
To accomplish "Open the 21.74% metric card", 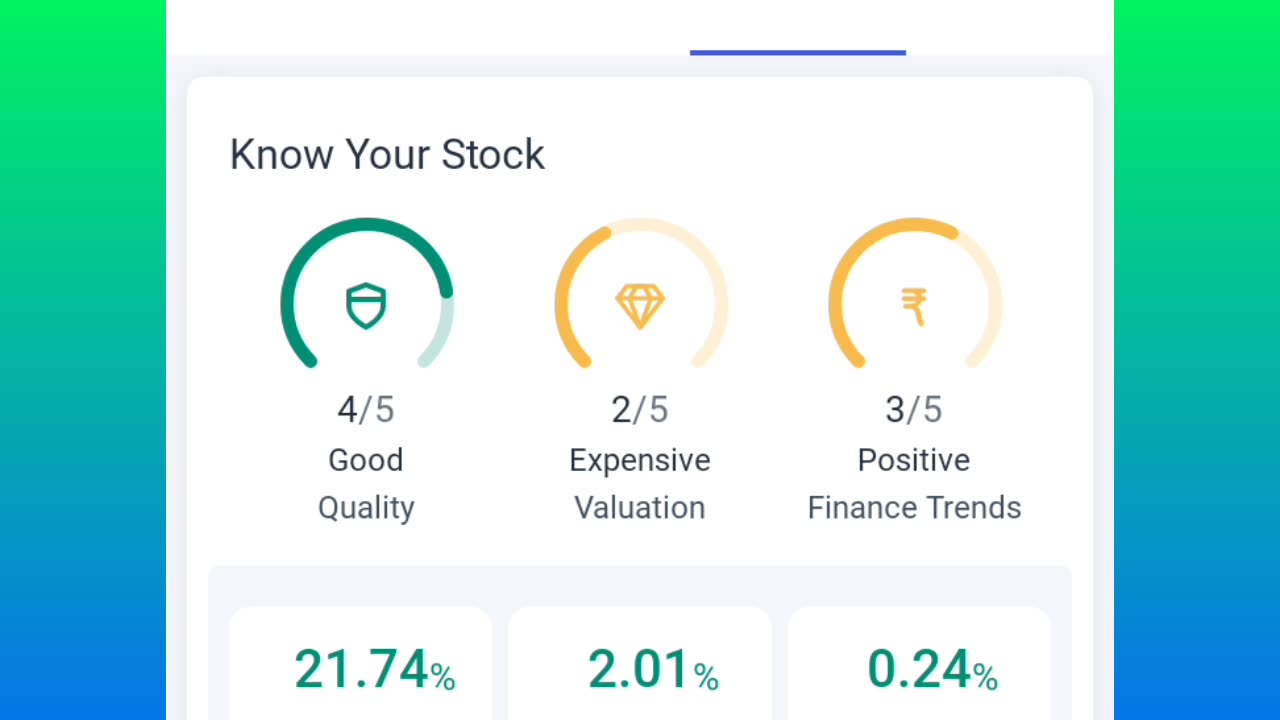I will click(361, 665).
